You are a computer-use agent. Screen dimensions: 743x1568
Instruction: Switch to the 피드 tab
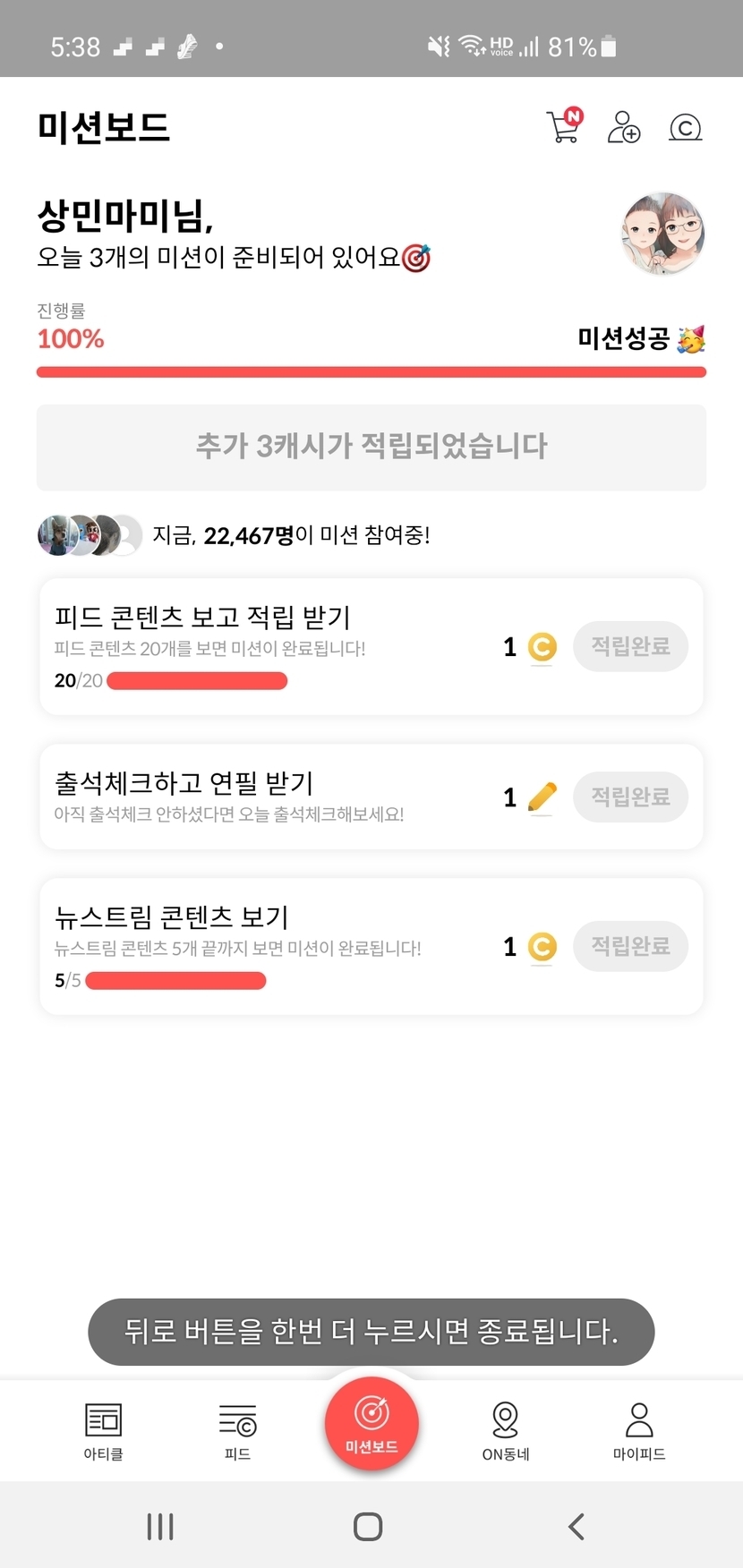(237, 1430)
